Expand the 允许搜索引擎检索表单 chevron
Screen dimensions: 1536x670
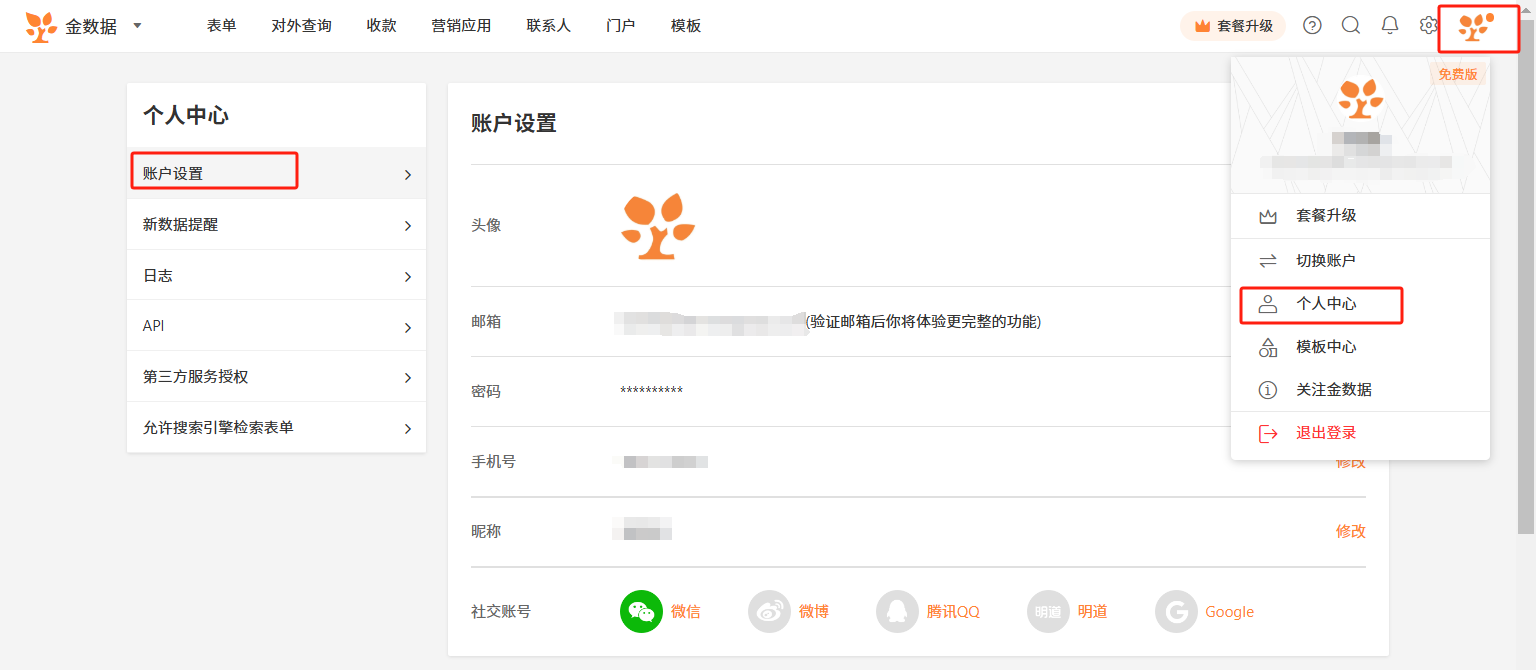(x=407, y=429)
